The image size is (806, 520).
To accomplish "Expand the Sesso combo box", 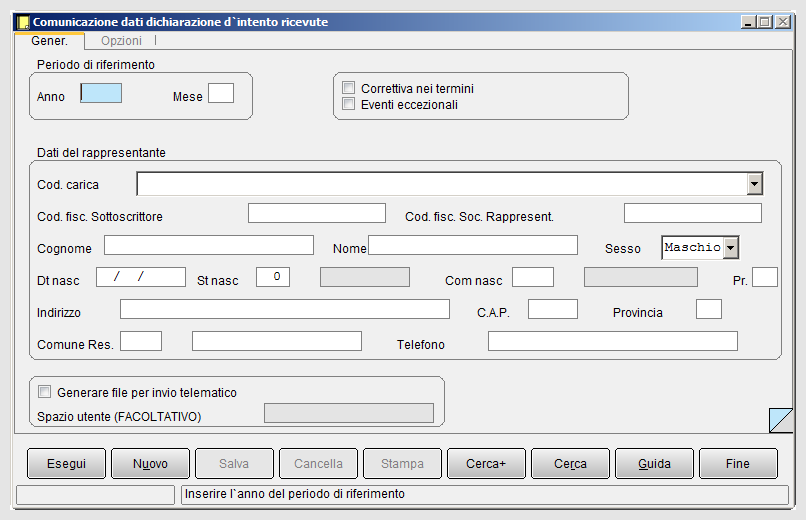I will click(730, 248).
